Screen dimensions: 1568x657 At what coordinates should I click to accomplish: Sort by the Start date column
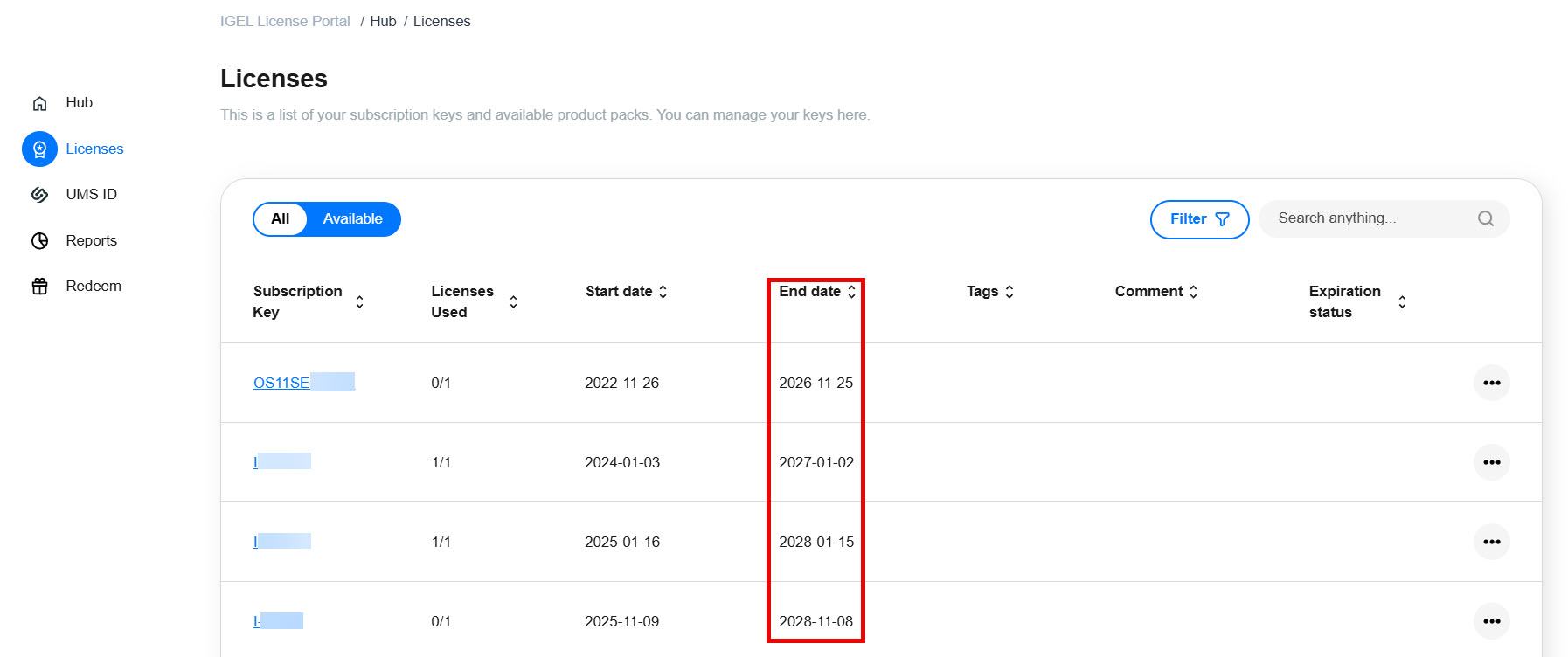(663, 292)
